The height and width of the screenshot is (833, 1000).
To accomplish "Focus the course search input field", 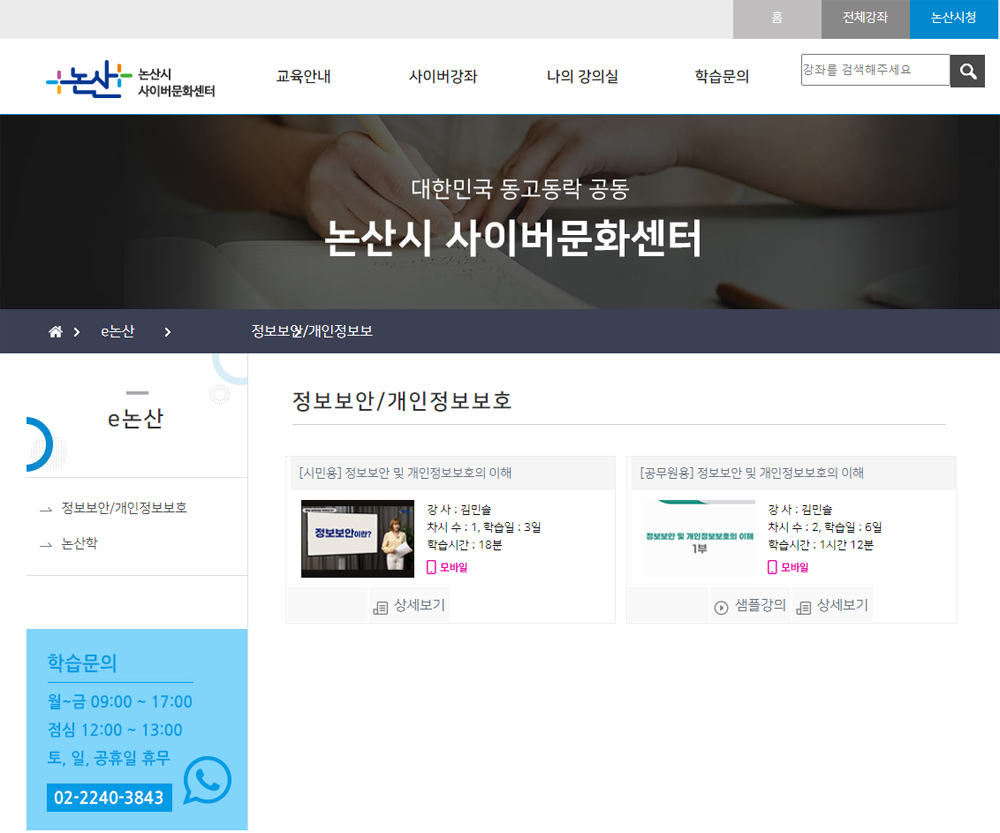I will point(876,70).
